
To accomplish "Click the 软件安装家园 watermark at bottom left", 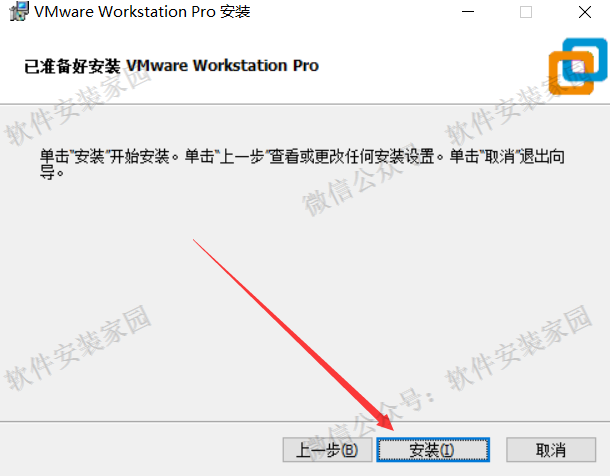I will pyautogui.click(x=77, y=348).
